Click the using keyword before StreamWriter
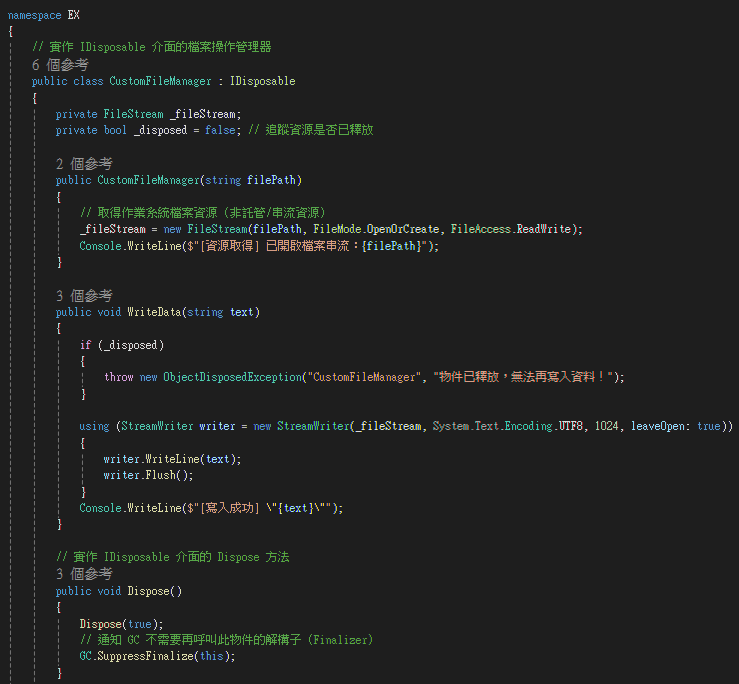Image resolution: width=739 pixels, height=684 pixels. [94, 426]
